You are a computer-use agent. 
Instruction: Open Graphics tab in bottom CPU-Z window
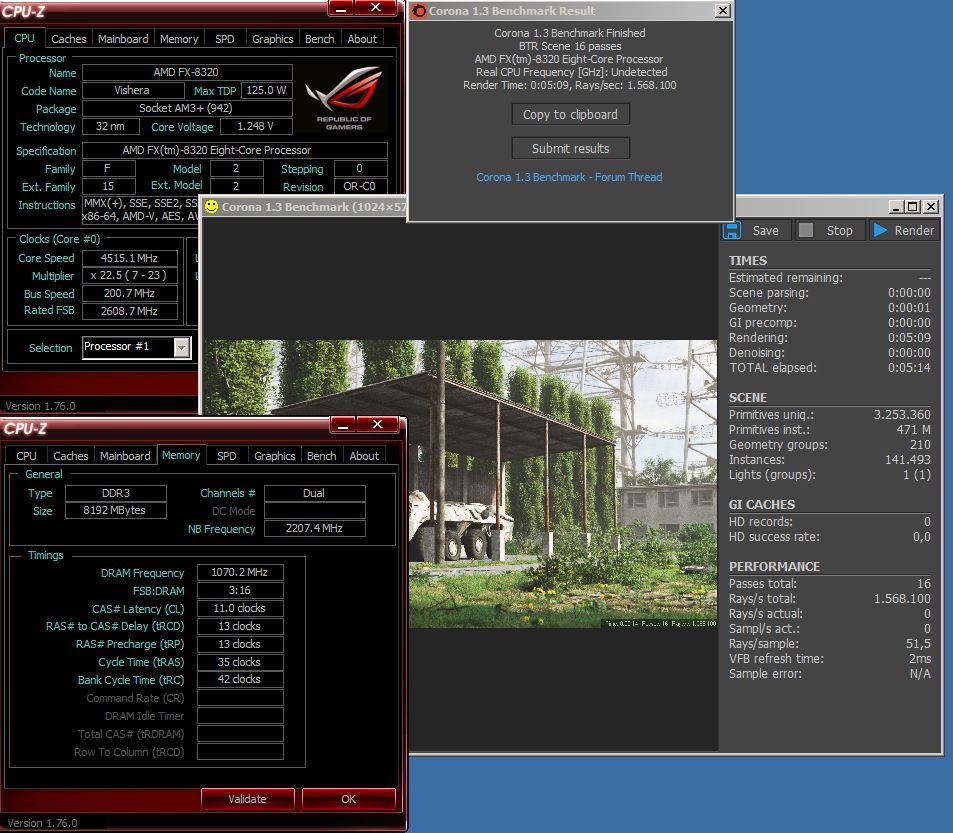pos(275,456)
